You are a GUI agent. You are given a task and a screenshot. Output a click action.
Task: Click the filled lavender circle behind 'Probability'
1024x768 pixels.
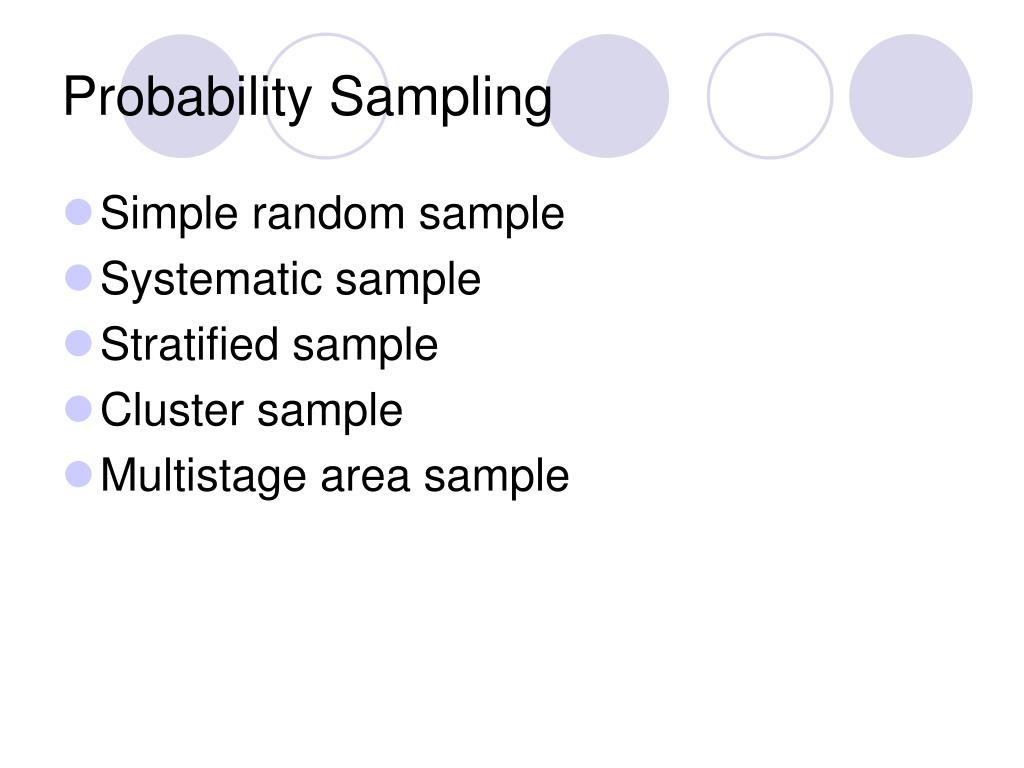click(182, 96)
